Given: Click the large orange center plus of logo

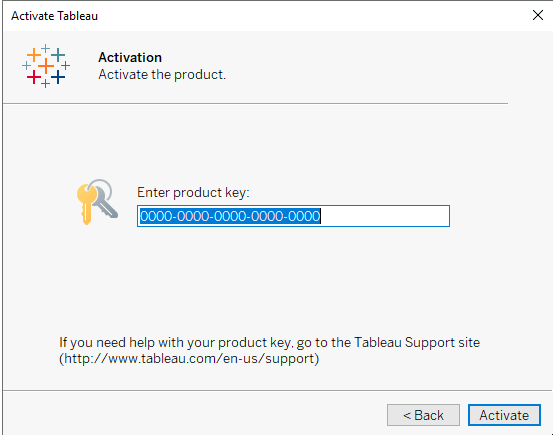Looking at the screenshot, I should [x=46, y=66].
